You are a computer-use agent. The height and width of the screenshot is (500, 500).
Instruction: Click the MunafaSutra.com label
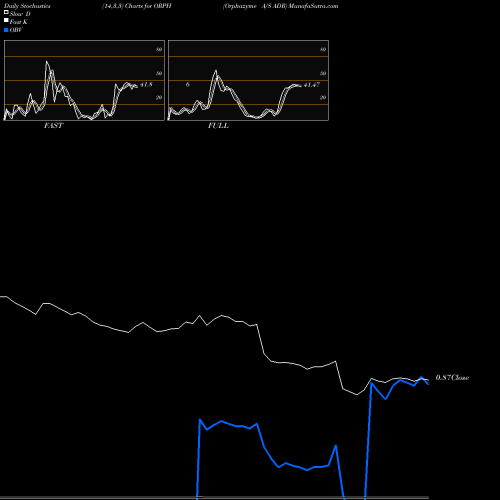click(x=313, y=6)
